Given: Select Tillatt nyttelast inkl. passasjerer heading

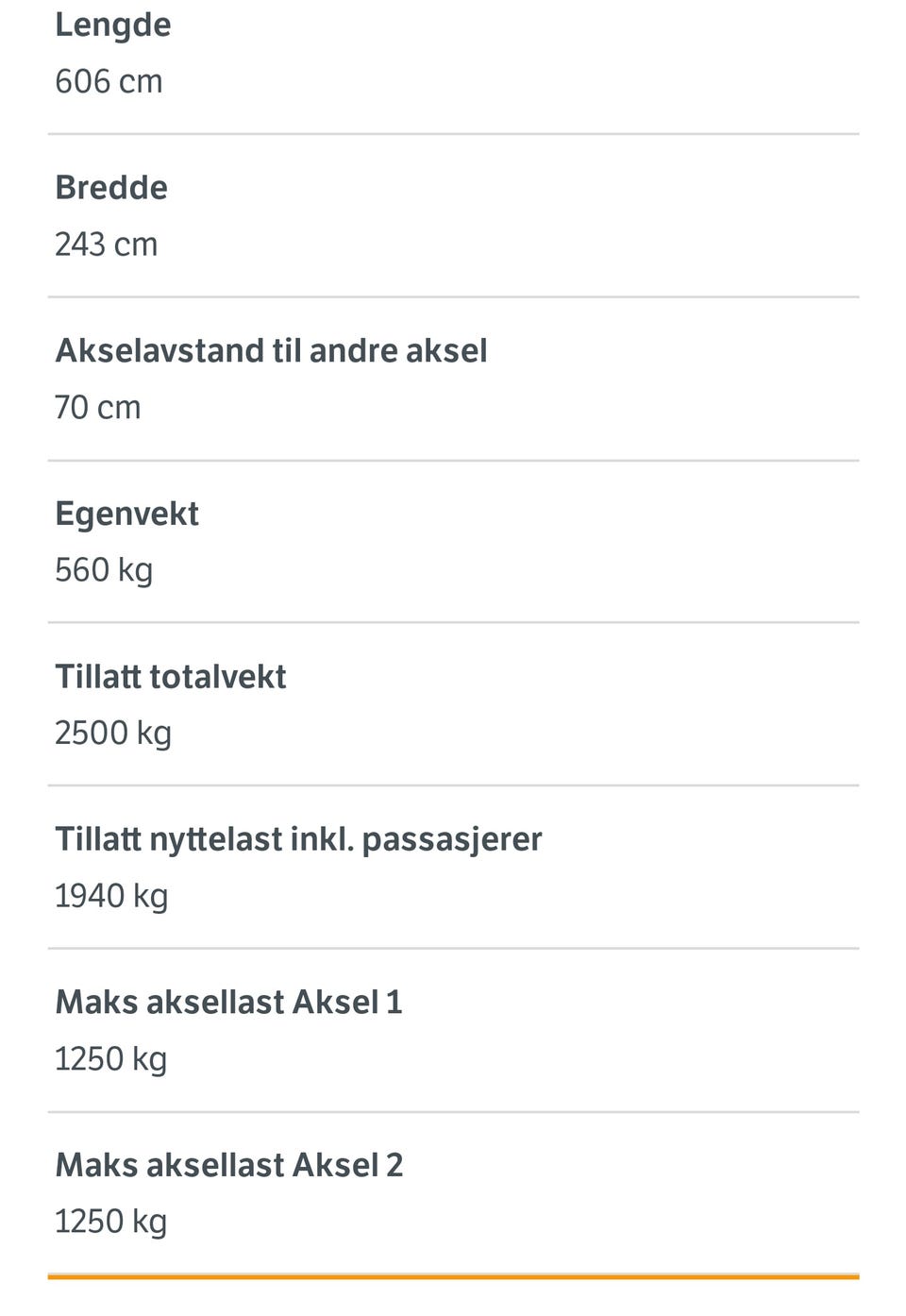Looking at the screenshot, I should 299,840.
